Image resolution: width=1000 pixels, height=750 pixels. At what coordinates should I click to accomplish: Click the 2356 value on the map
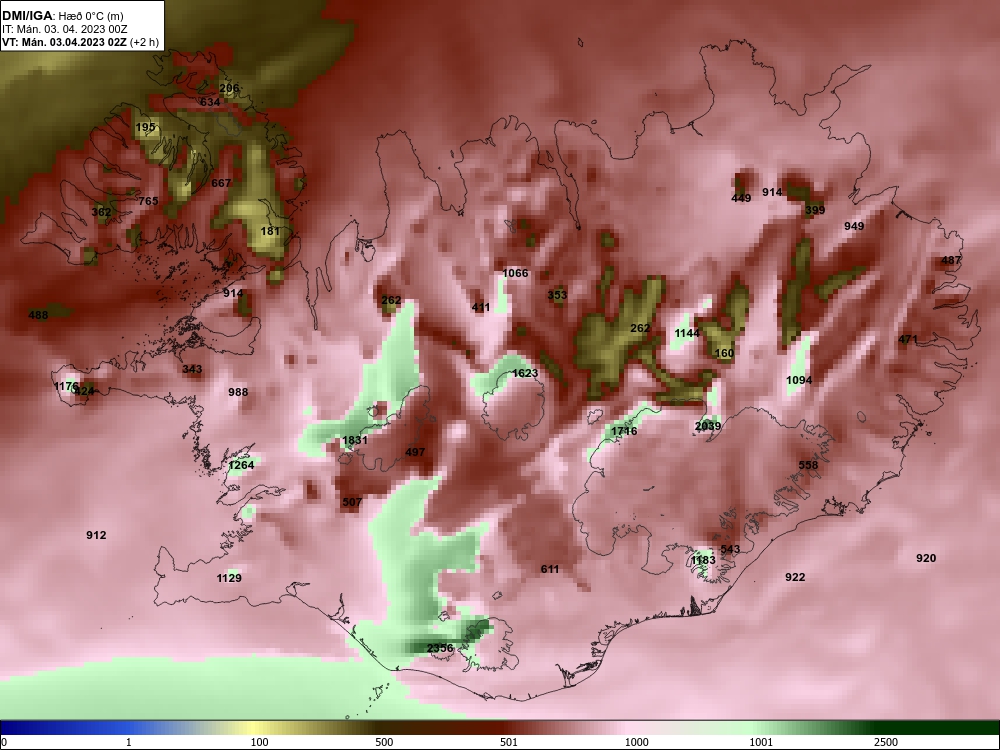439,648
